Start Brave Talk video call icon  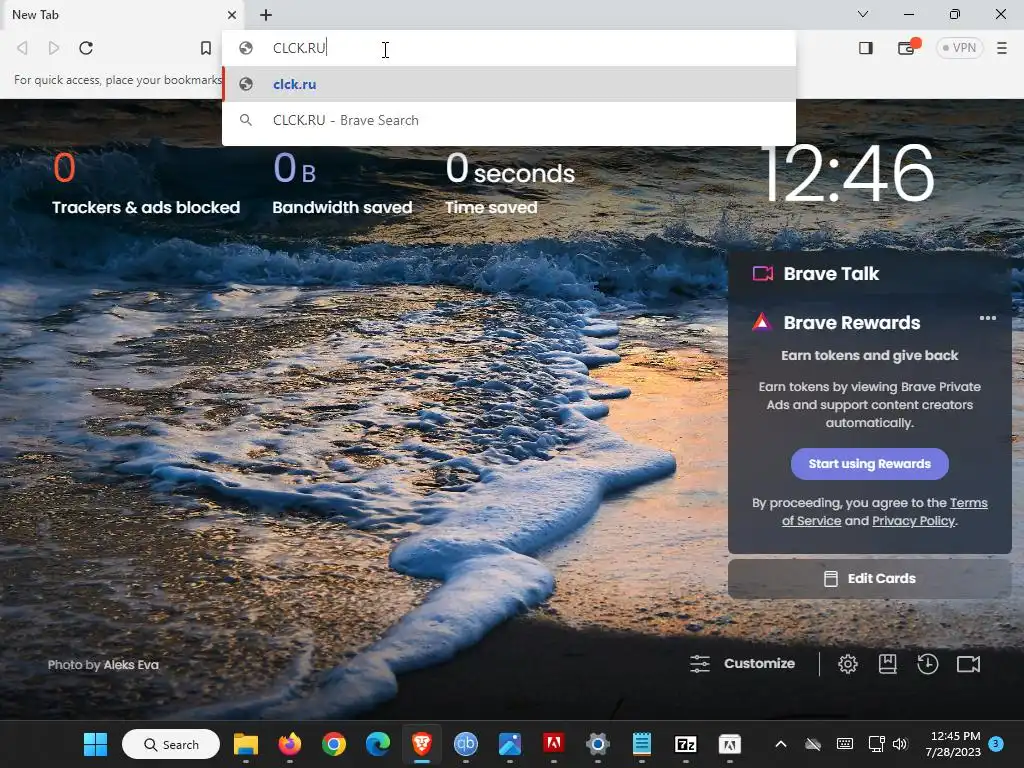pyautogui.click(x=968, y=664)
